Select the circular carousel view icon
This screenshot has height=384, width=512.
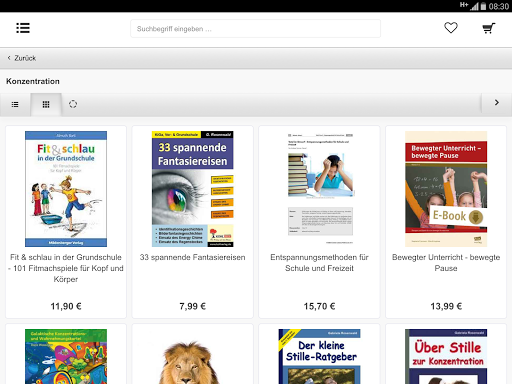[x=73, y=104]
